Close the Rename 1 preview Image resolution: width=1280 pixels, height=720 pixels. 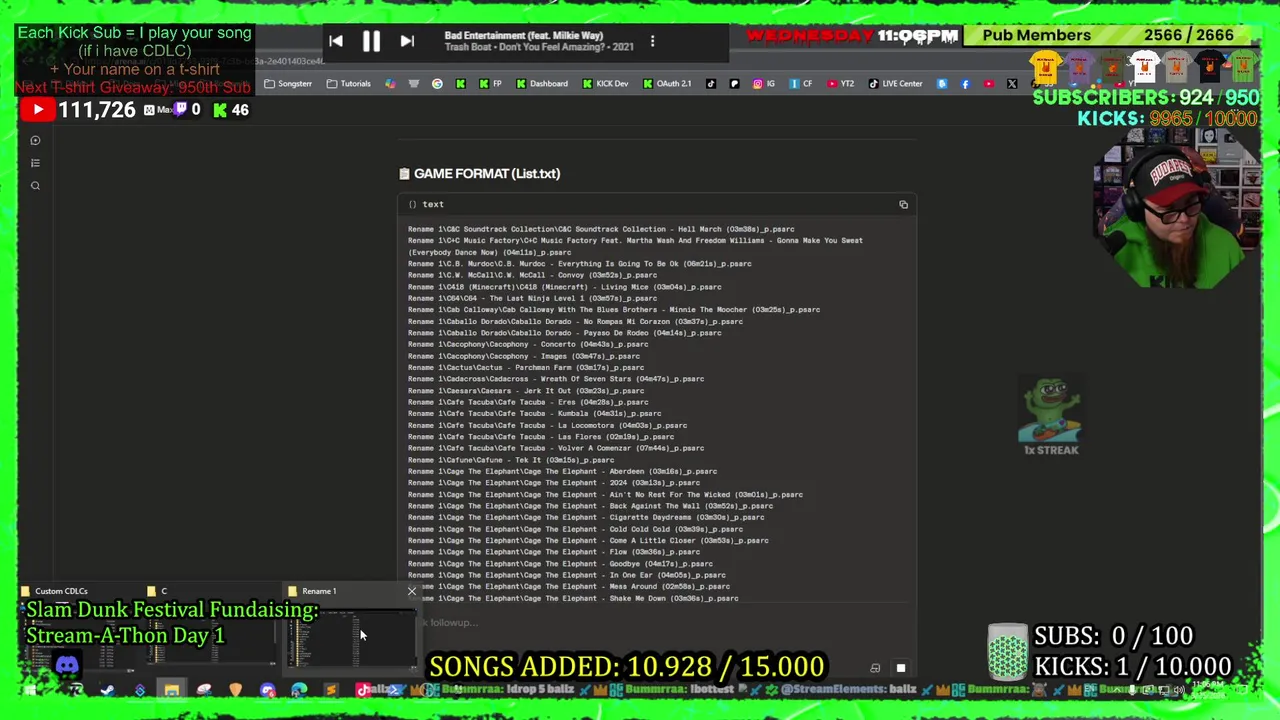pos(411,591)
